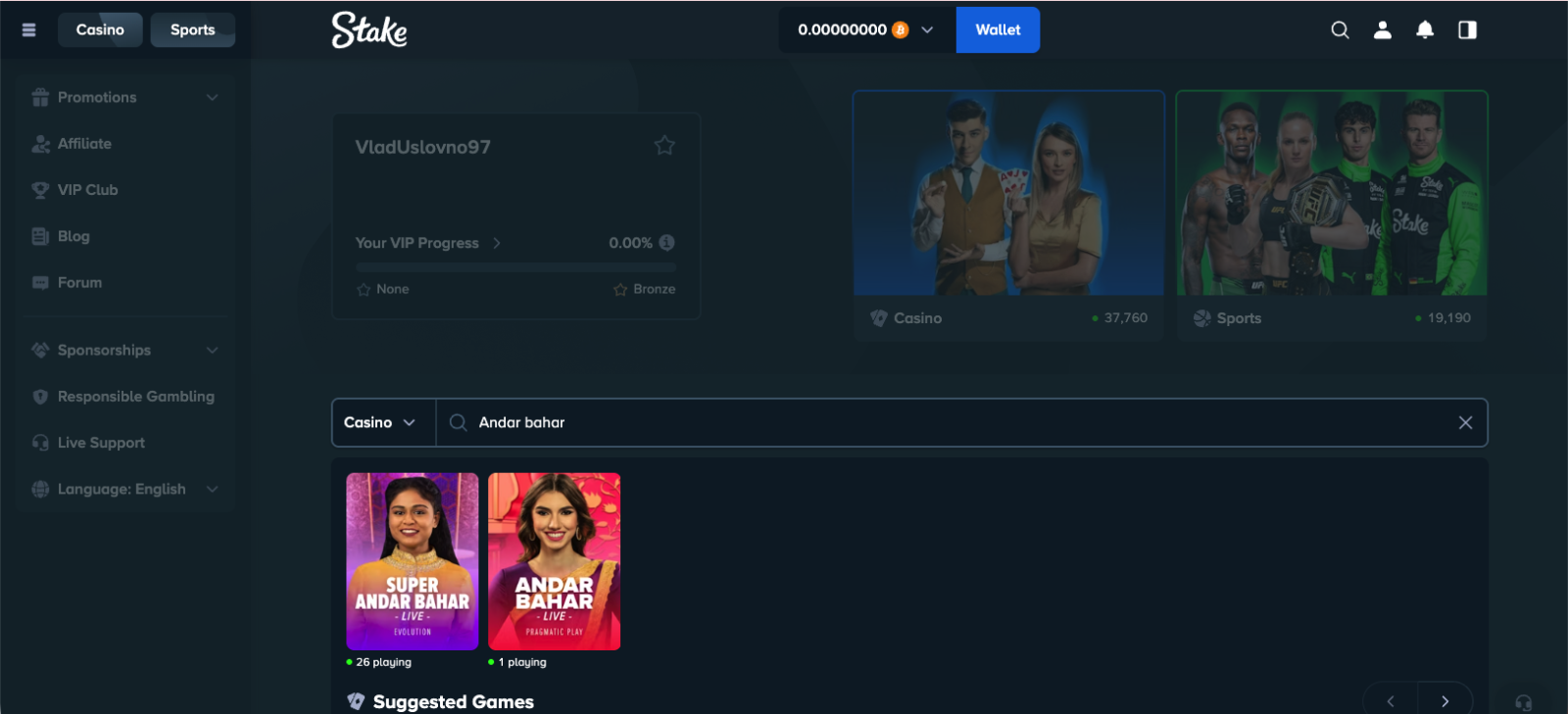The width and height of the screenshot is (1568, 714).
Task: Click the Language globe icon
Action: (40, 489)
